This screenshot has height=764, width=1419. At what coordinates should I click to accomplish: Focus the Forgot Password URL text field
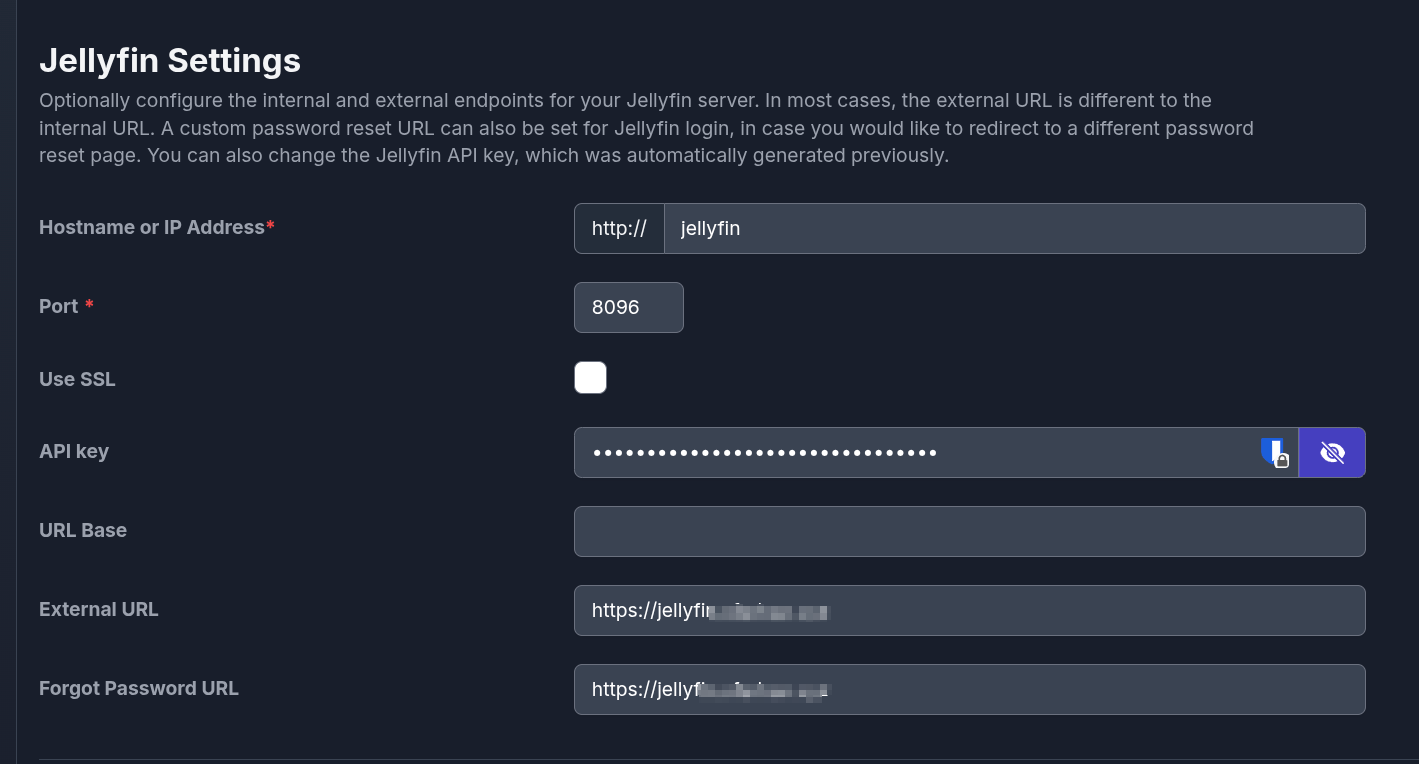(x=1090, y=689)
